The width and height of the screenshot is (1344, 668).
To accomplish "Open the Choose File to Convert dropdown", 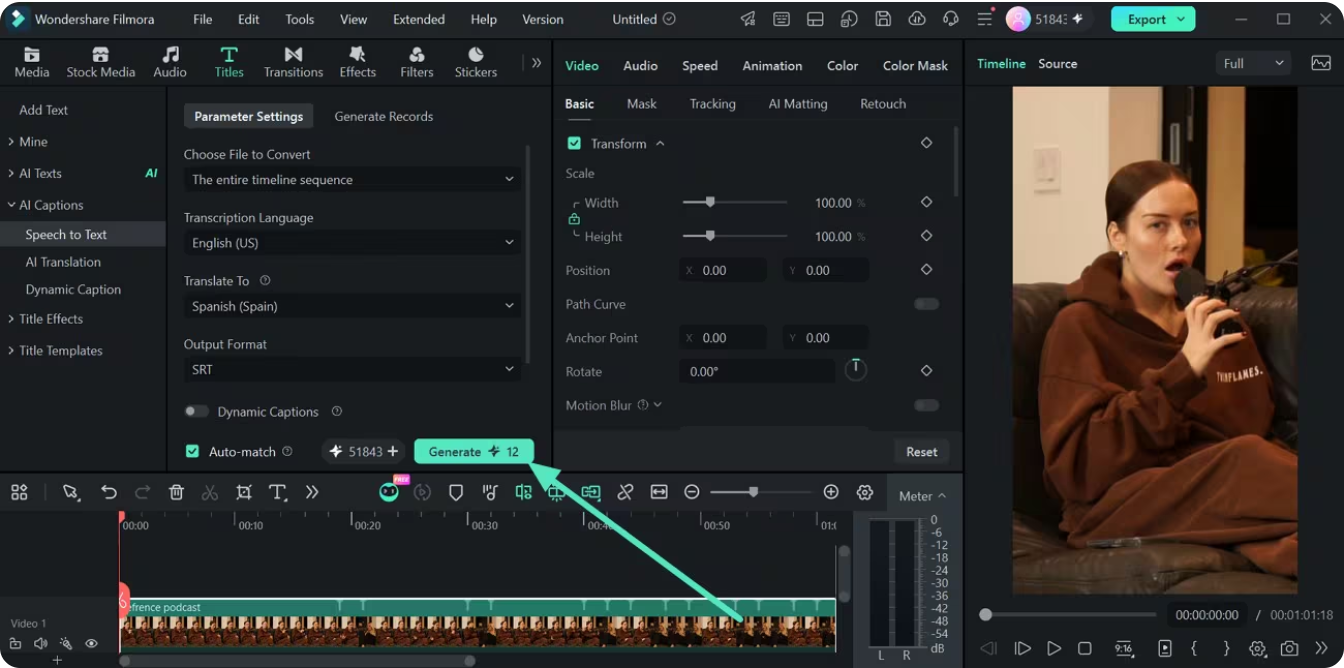I will tap(352, 180).
